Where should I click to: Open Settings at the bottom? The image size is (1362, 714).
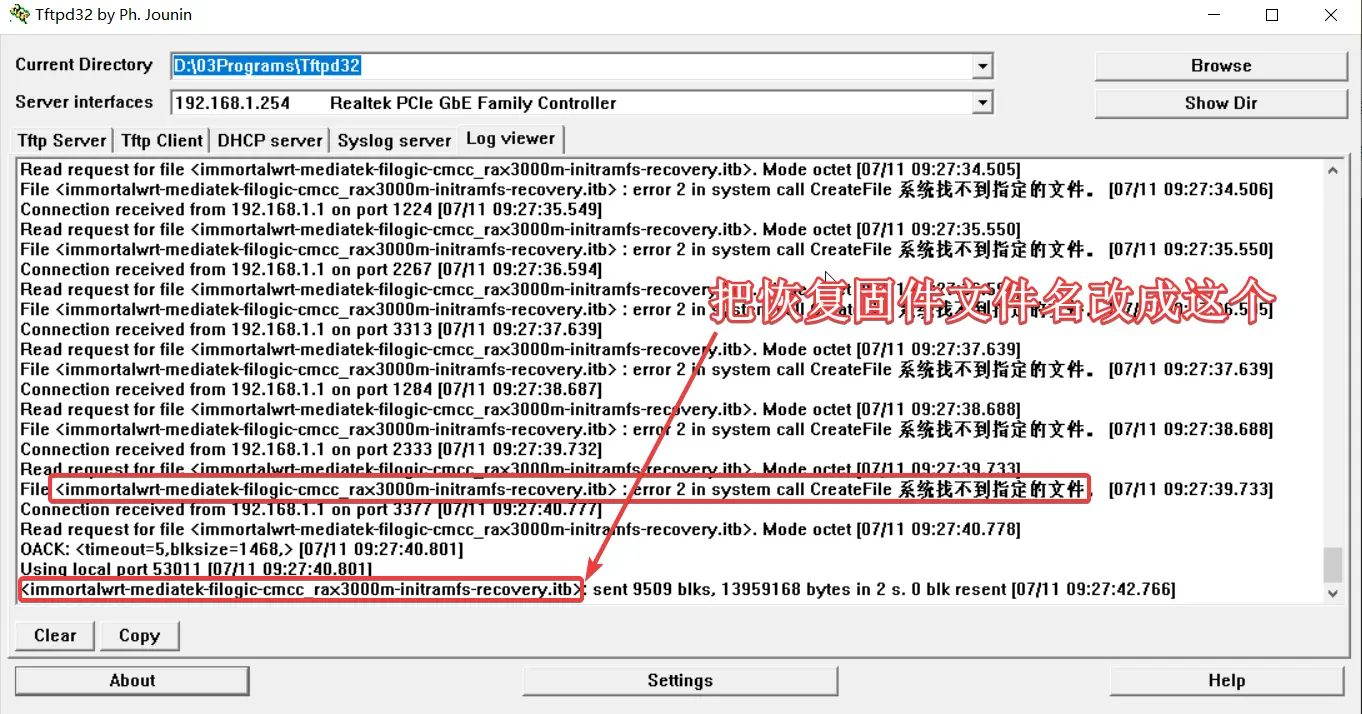click(x=680, y=681)
